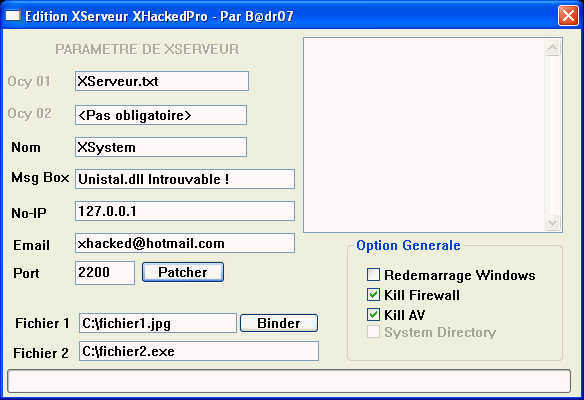The width and height of the screenshot is (584, 400).
Task: Click the Port field showing 2200
Action: coord(105,273)
